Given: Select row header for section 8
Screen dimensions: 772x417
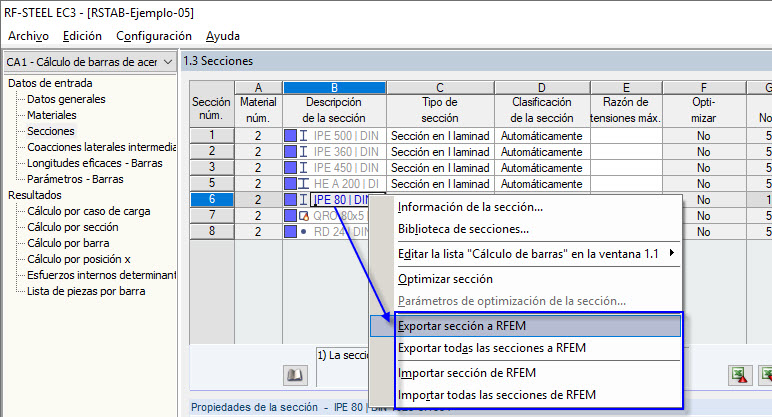Looking at the screenshot, I should pyautogui.click(x=212, y=231).
